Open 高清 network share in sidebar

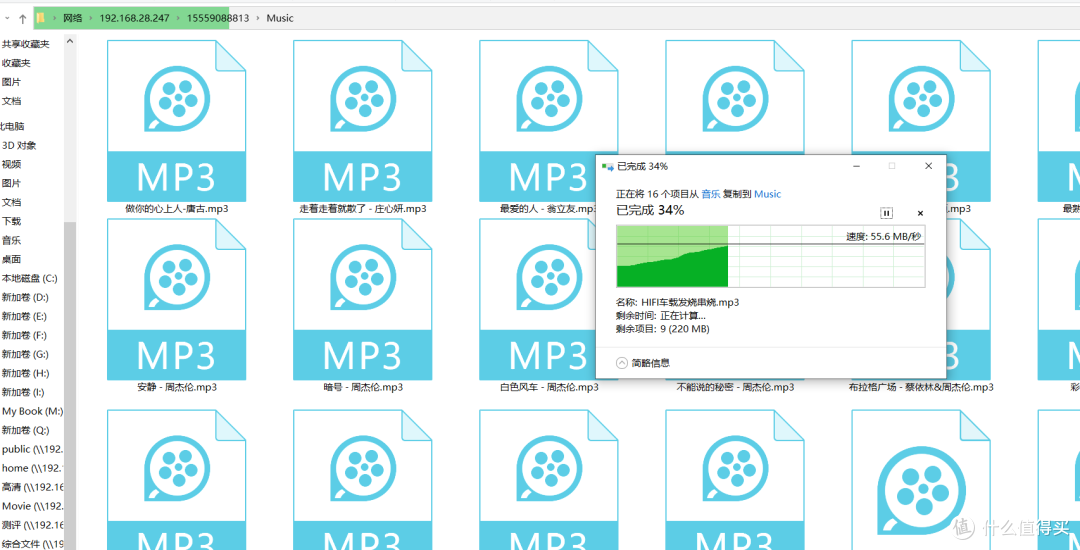(32, 487)
